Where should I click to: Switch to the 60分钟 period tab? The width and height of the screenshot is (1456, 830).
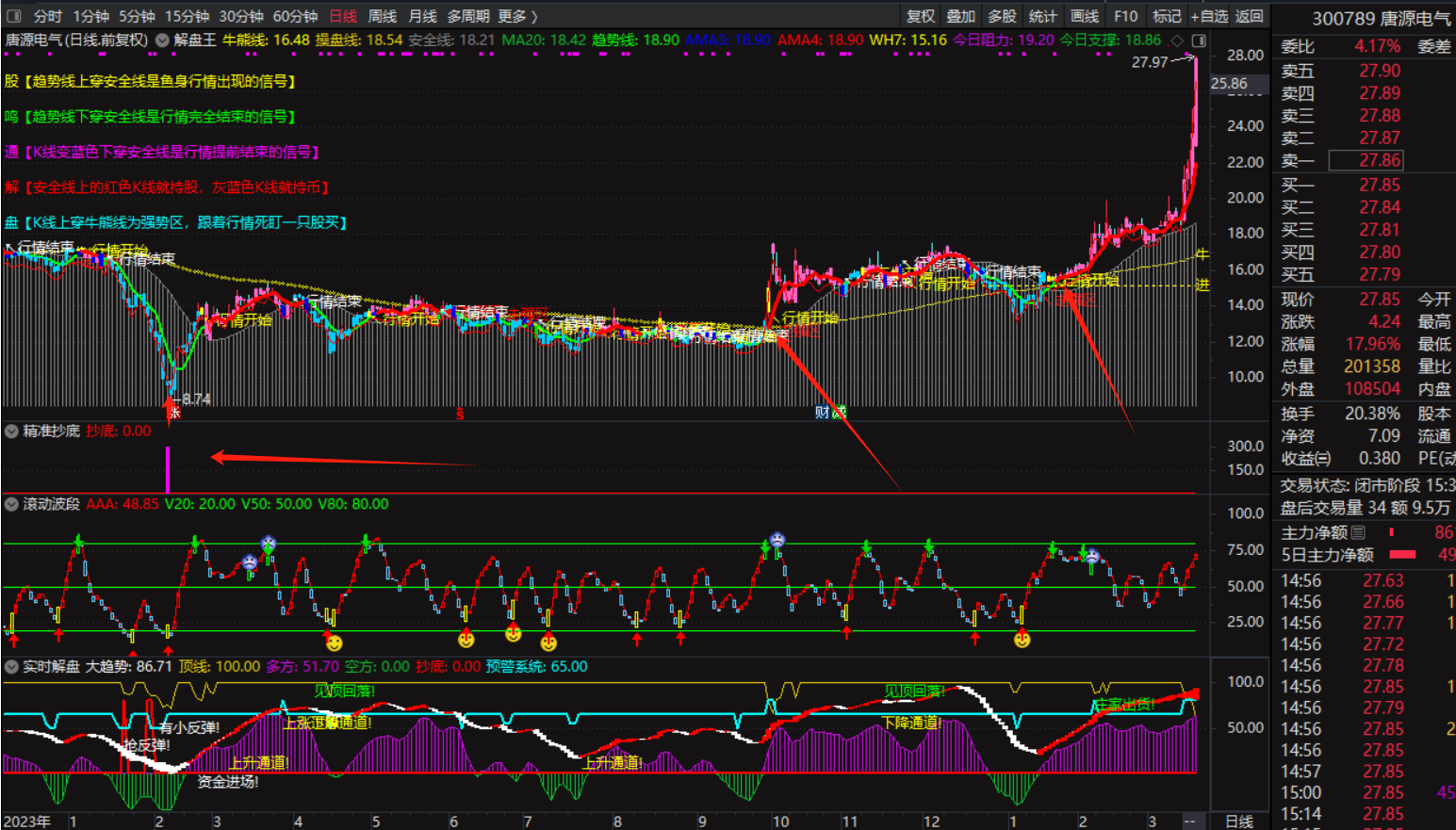(295, 16)
